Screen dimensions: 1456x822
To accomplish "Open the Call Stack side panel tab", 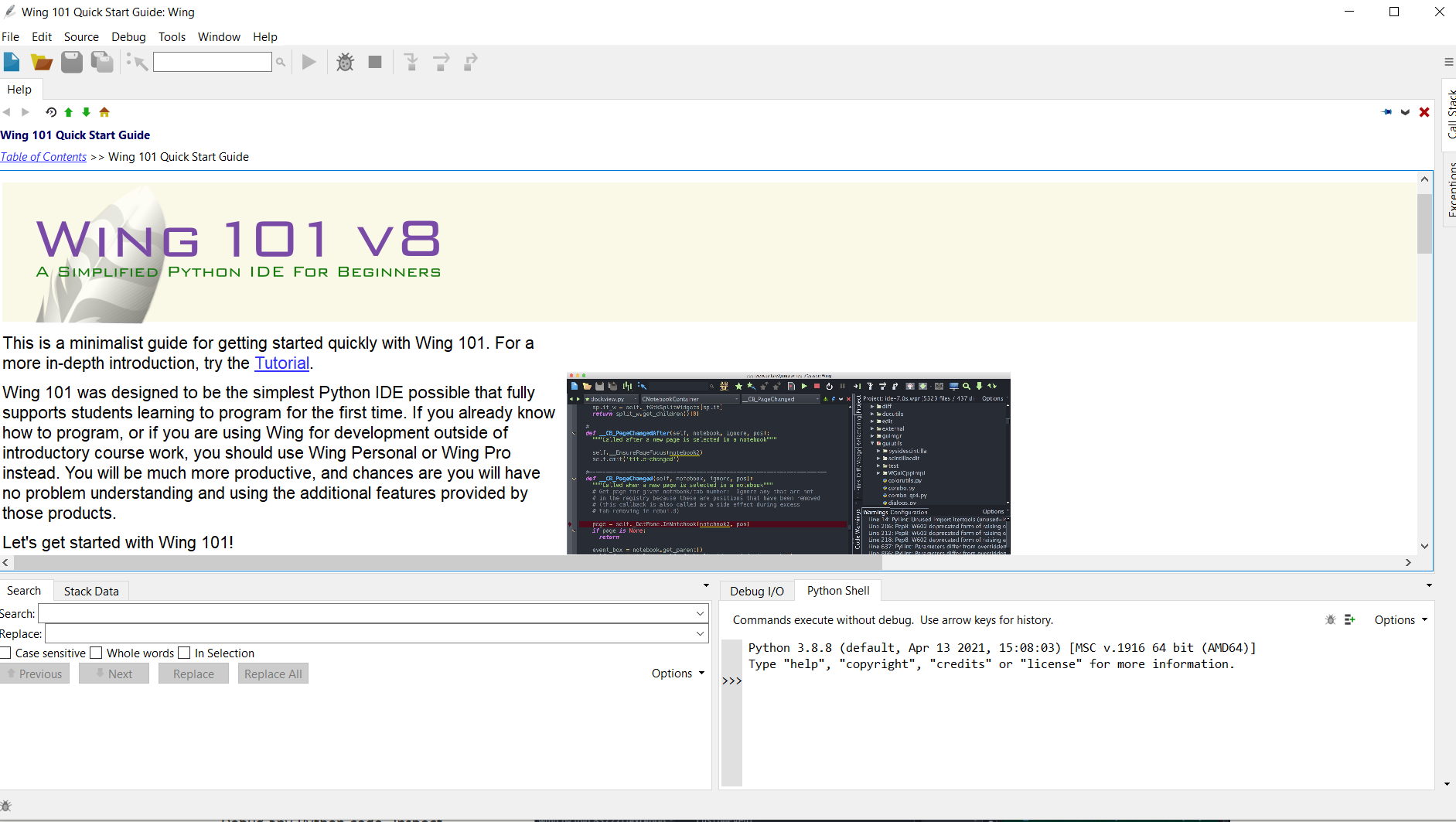I will tap(1450, 114).
